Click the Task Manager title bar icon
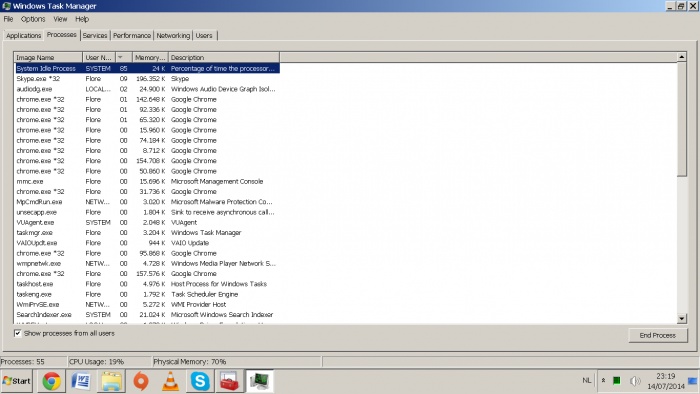This screenshot has width=700, height=394. coord(6,6)
